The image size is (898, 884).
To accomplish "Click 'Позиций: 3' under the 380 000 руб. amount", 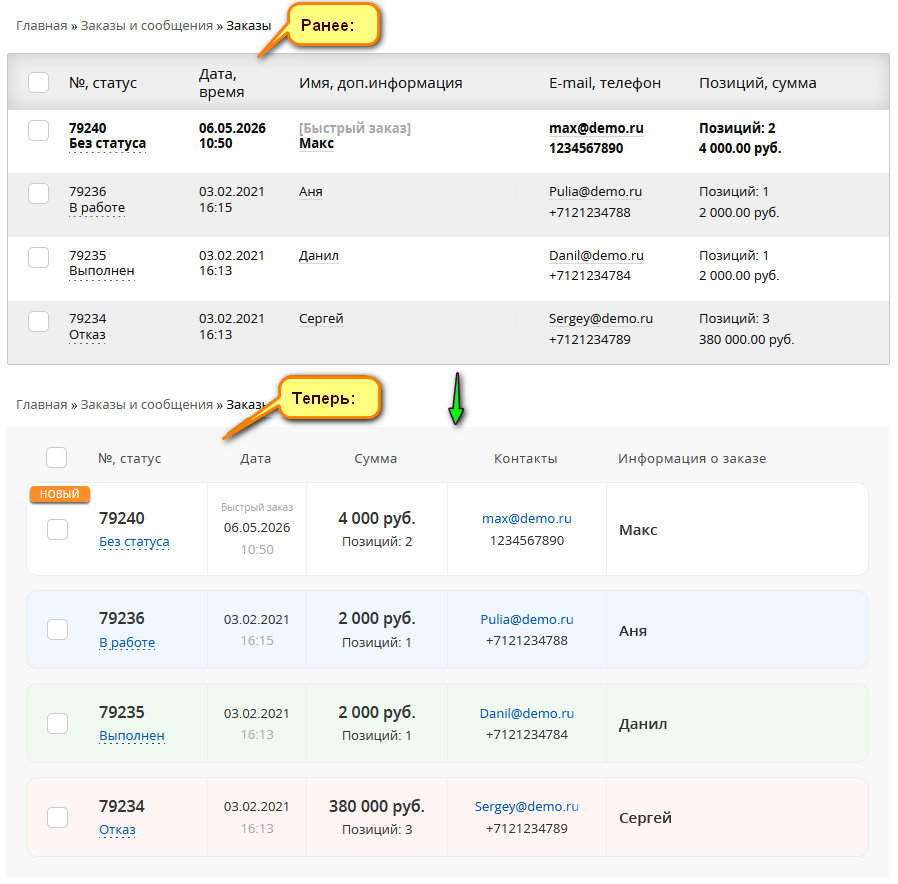I will [377, 830].
